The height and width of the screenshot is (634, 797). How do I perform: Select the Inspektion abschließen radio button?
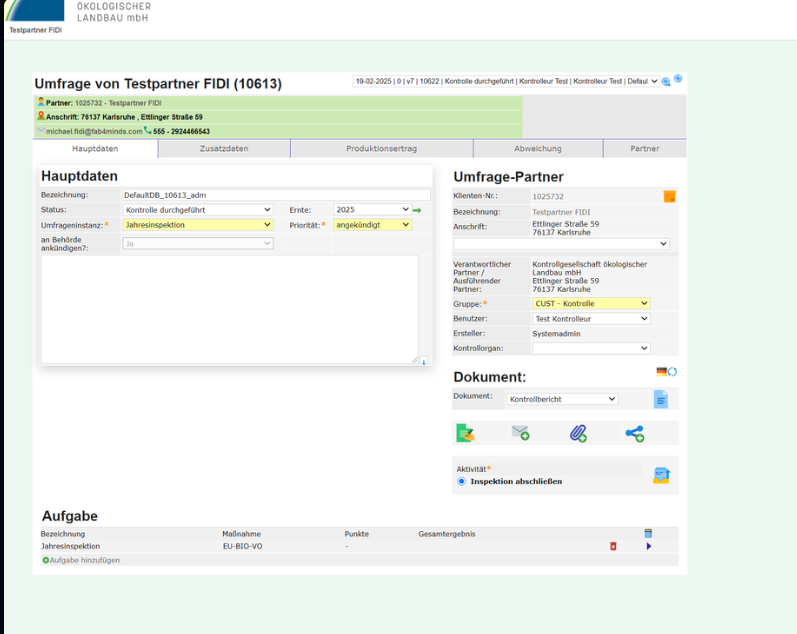click(461, 481)
